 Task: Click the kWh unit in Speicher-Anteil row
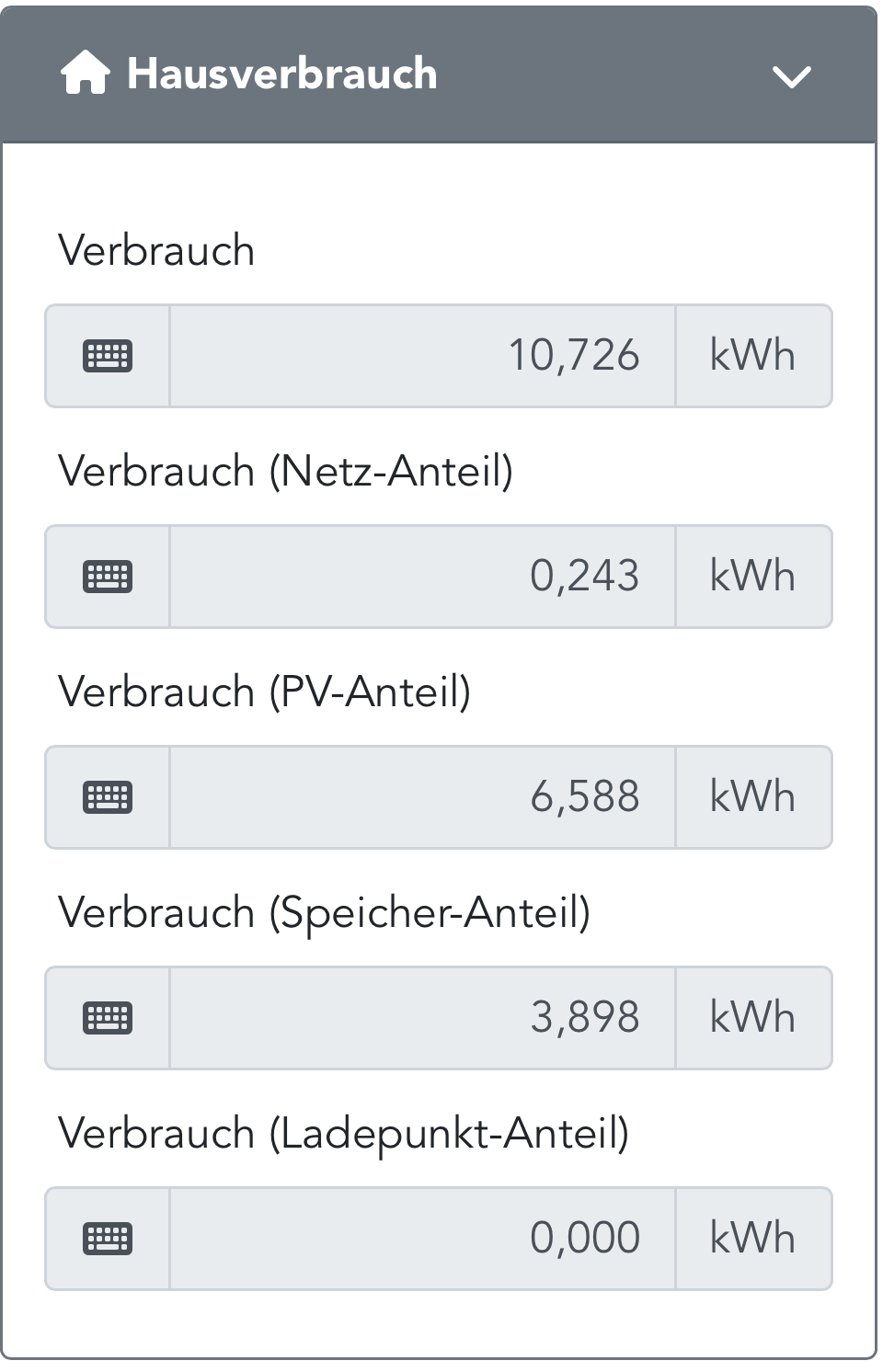click(x=753, y=1018)
